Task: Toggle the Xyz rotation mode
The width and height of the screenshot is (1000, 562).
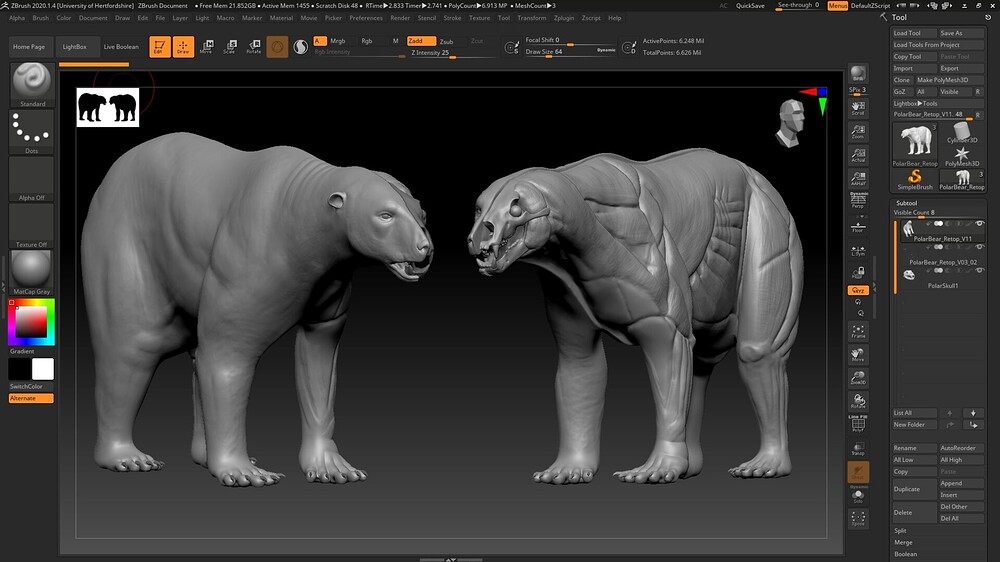Action: tap(858, 290)
